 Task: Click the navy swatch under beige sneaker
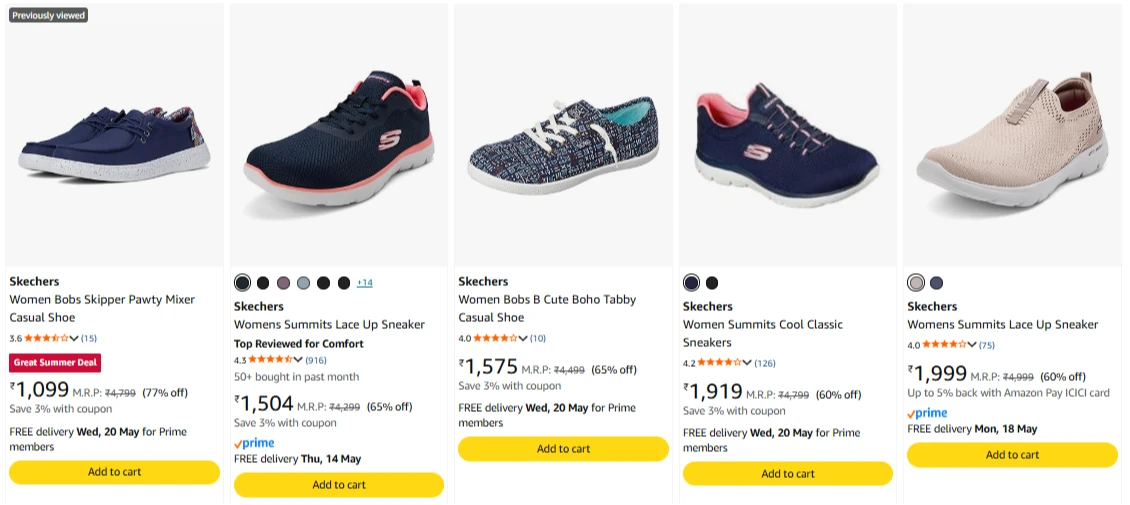coord(936,282)
